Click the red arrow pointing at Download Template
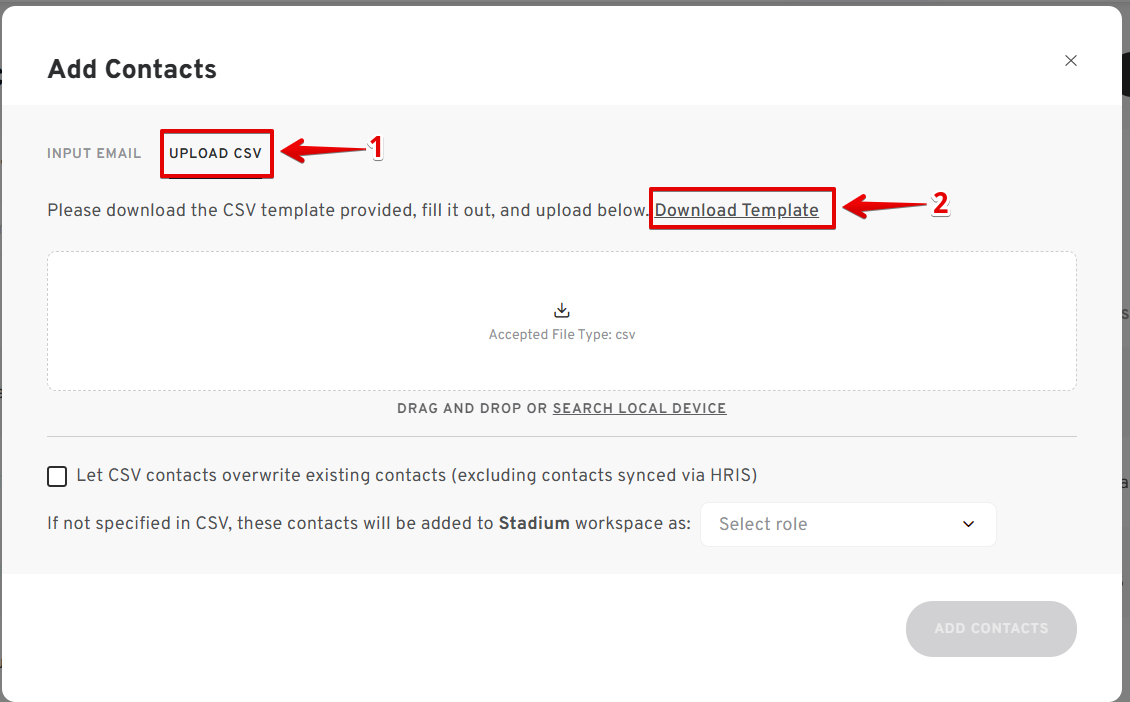Image resolution: width=1130 pixels, height=702 pixels. [884, 206]
